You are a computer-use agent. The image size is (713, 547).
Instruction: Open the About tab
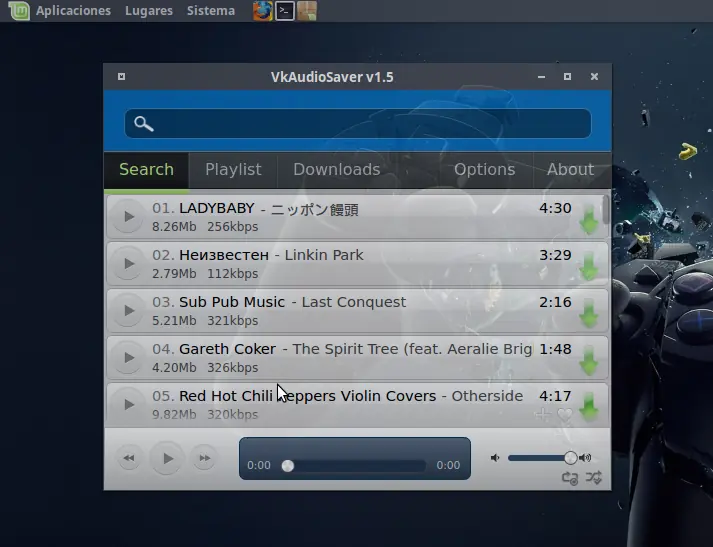570,170
